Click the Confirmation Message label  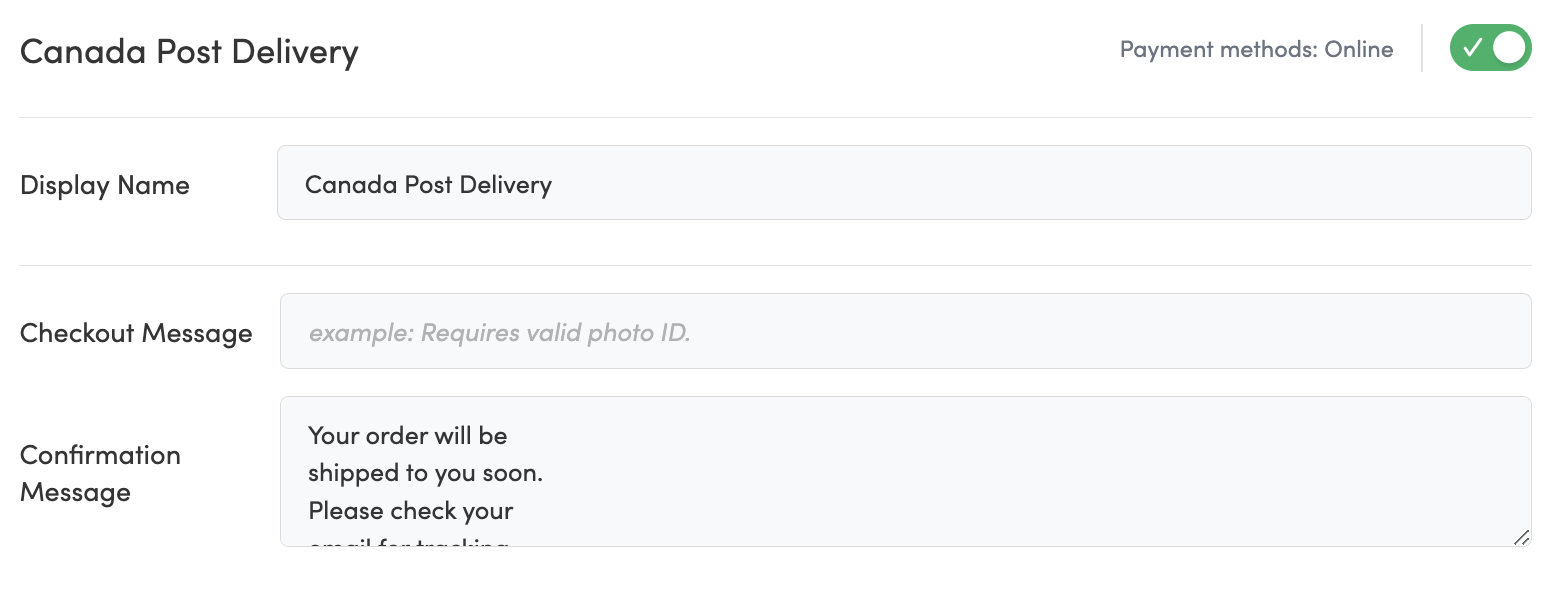(x=100, y=473)
